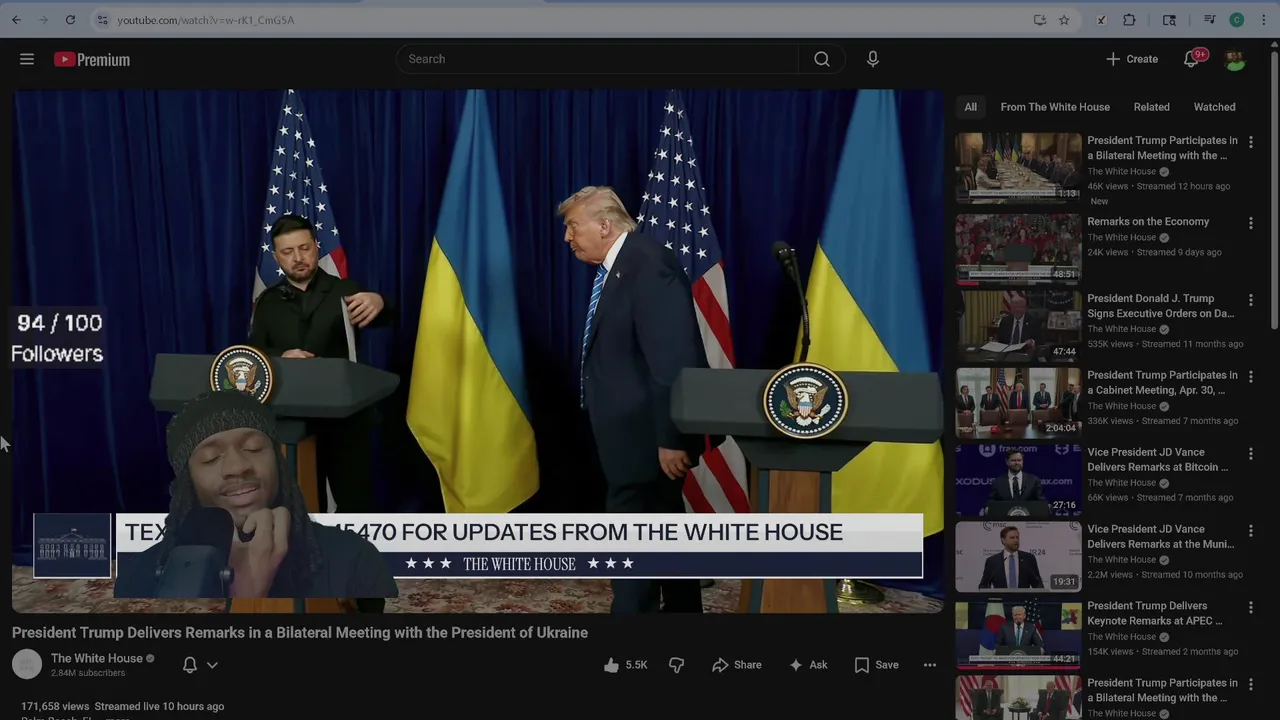Open the 19:31 JD Vance Munich thumbnail
1280x720 pixels.
pos(1018,557)
